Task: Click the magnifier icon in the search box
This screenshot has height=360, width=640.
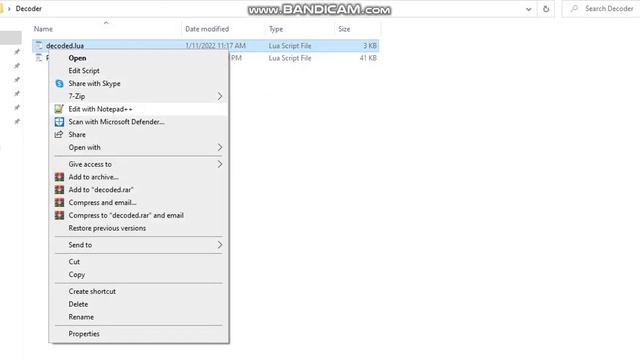Action: (x=574, y=9)
